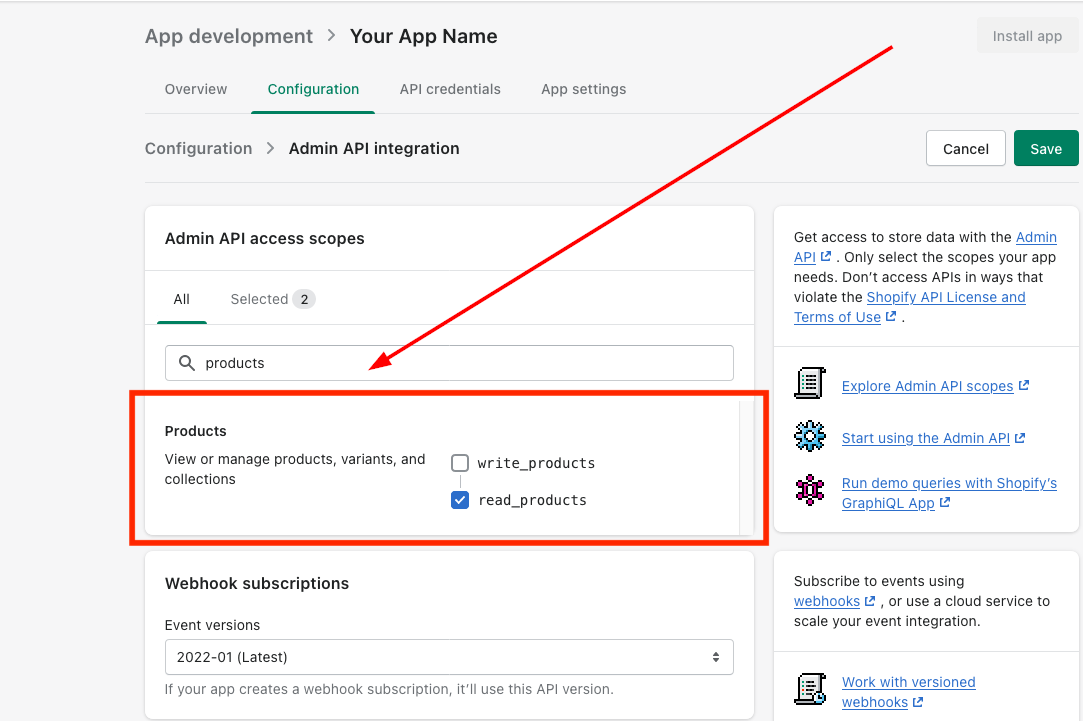Open the Event versions dropdown
The image size is (1083, 721).
[x=449, y=657]
